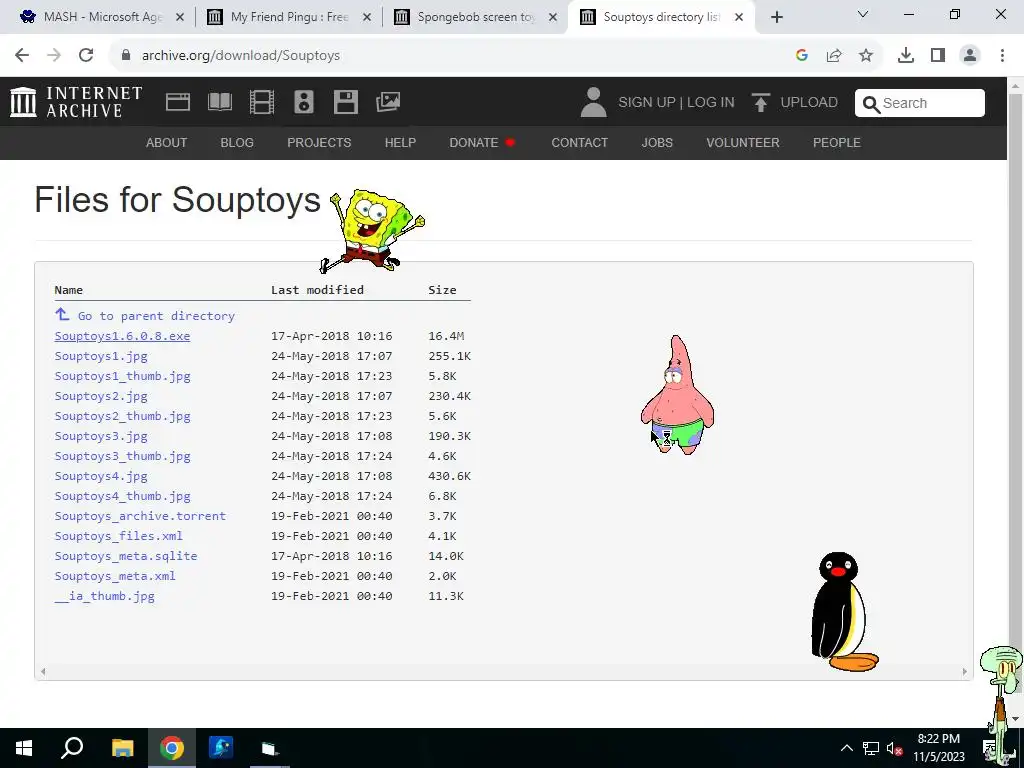
Task: Open the DONATE menu item
Action: [482, 142]
